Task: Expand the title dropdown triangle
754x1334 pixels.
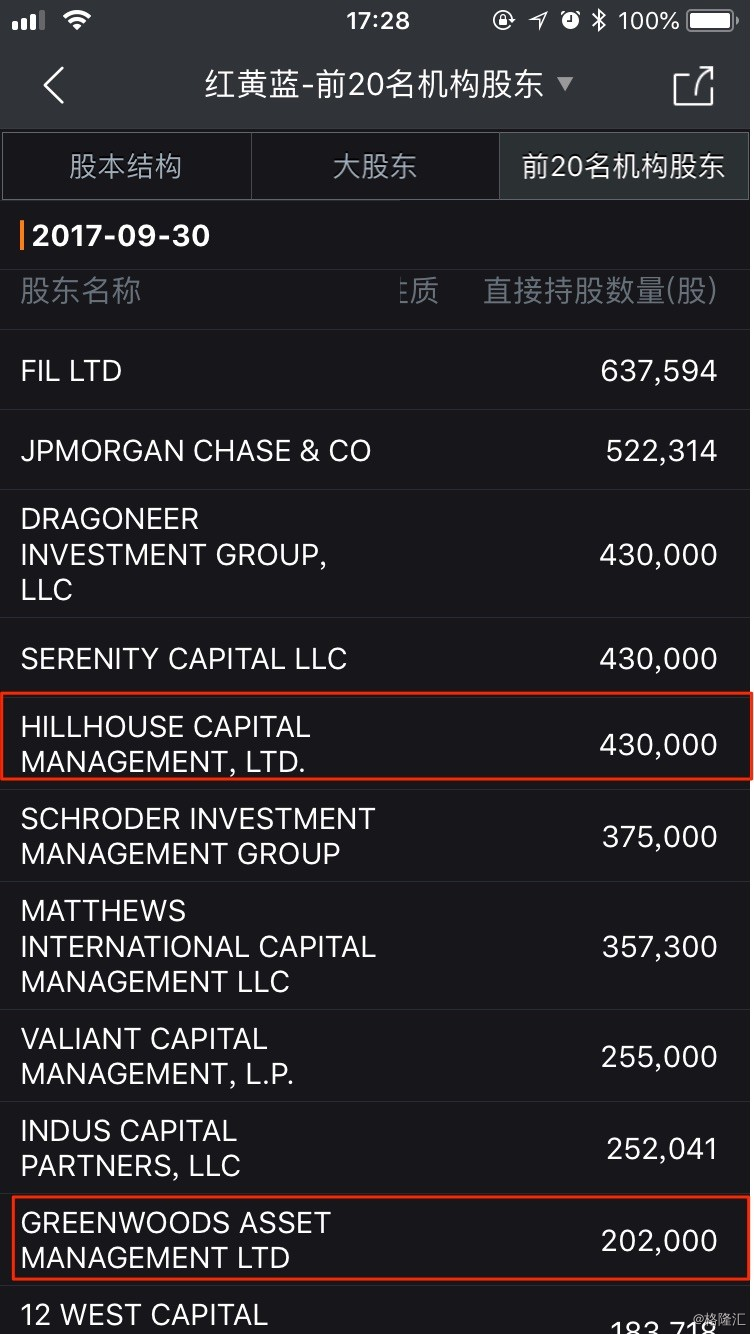Action: 565,84
